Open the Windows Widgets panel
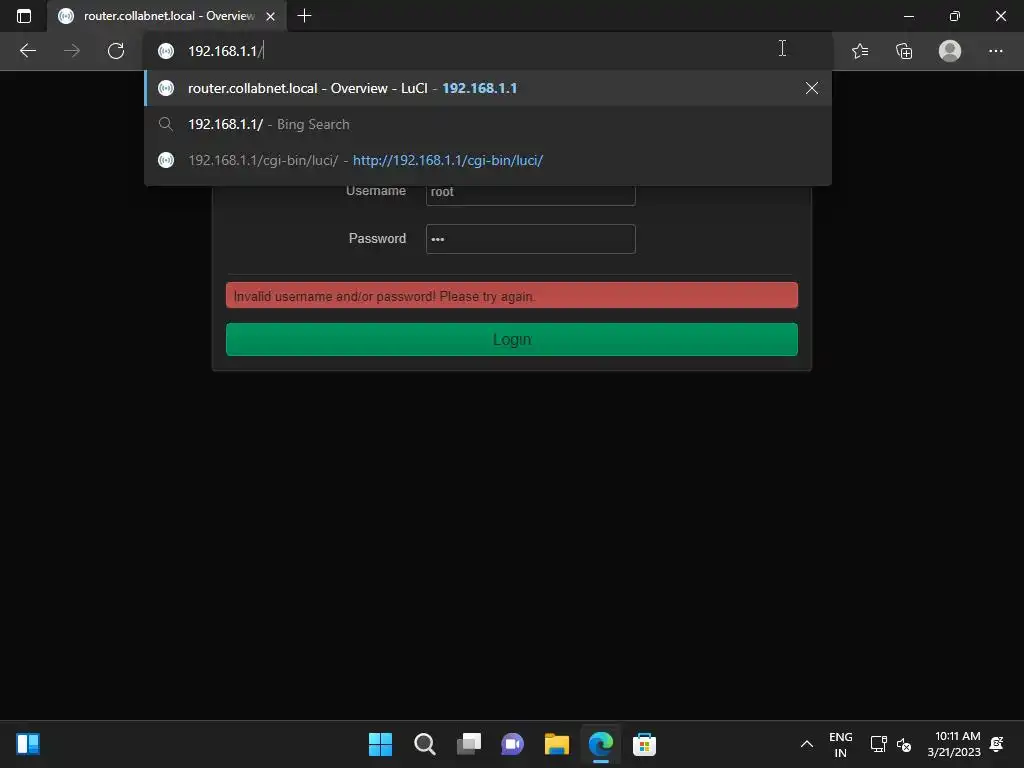The width and height of the screenshot is (1024, 768). (28, 744)
